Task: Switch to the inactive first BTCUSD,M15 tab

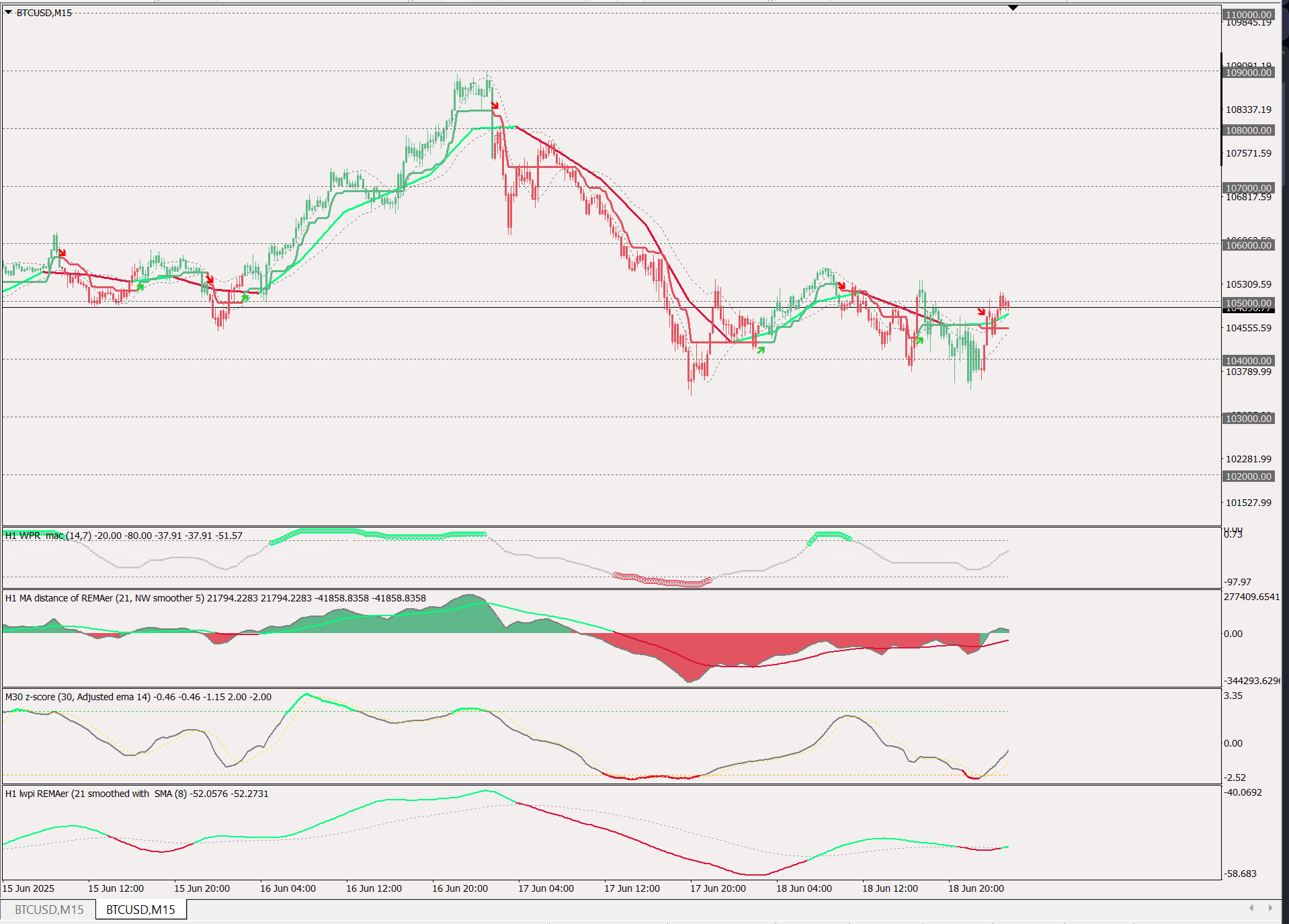Action: [x=49, y=909]
